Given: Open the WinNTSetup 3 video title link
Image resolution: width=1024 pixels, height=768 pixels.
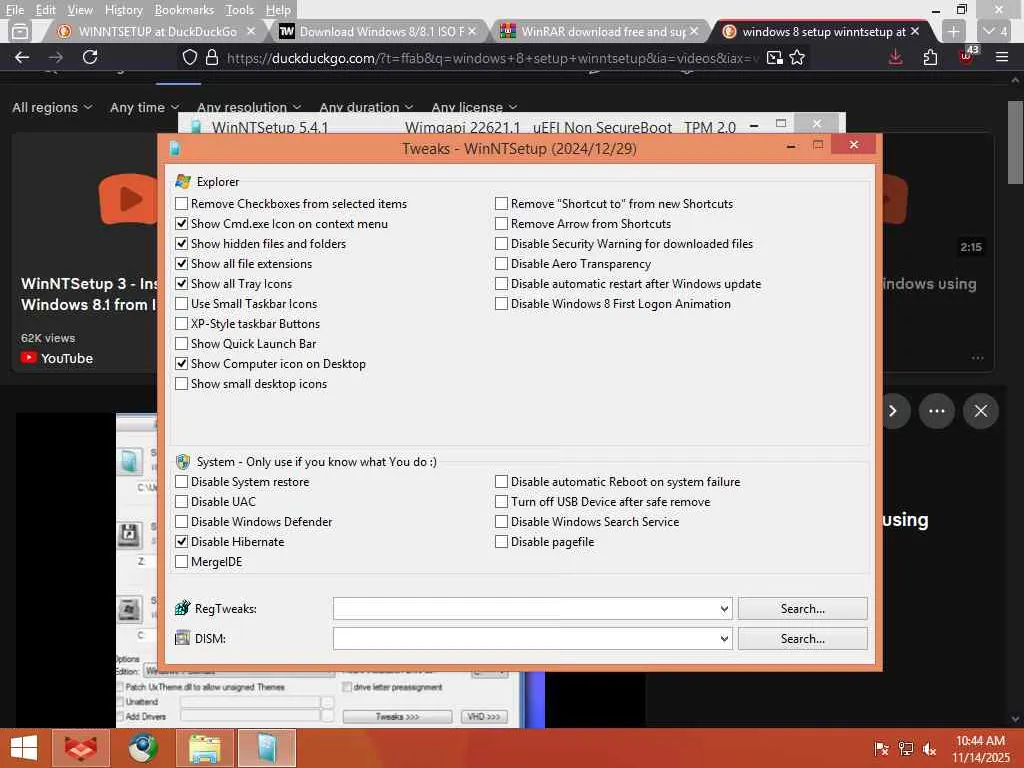Looking at the screenshot, I should click(x=89, y=294).
